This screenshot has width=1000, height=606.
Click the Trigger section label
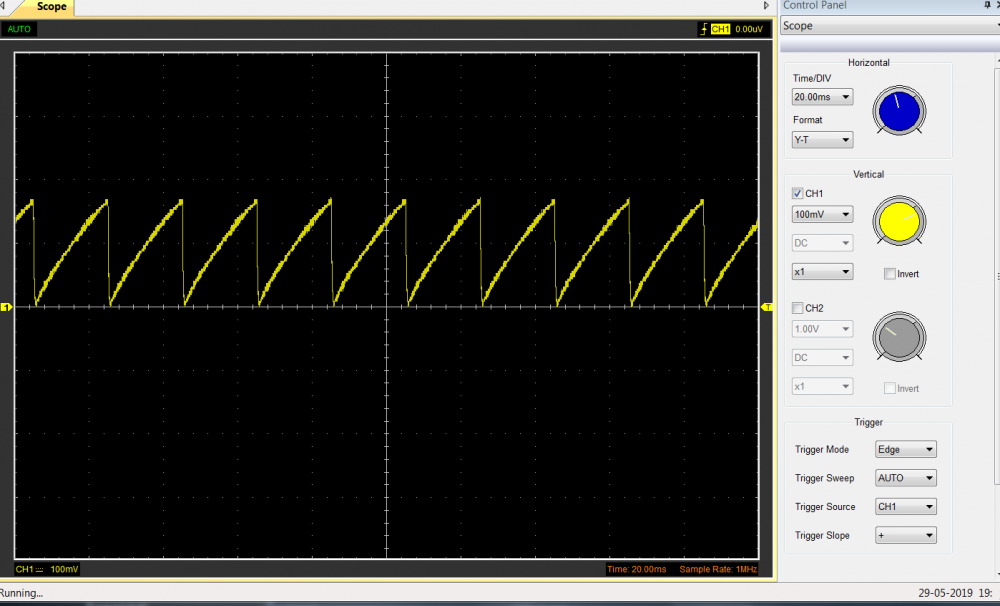click(869, 422)
